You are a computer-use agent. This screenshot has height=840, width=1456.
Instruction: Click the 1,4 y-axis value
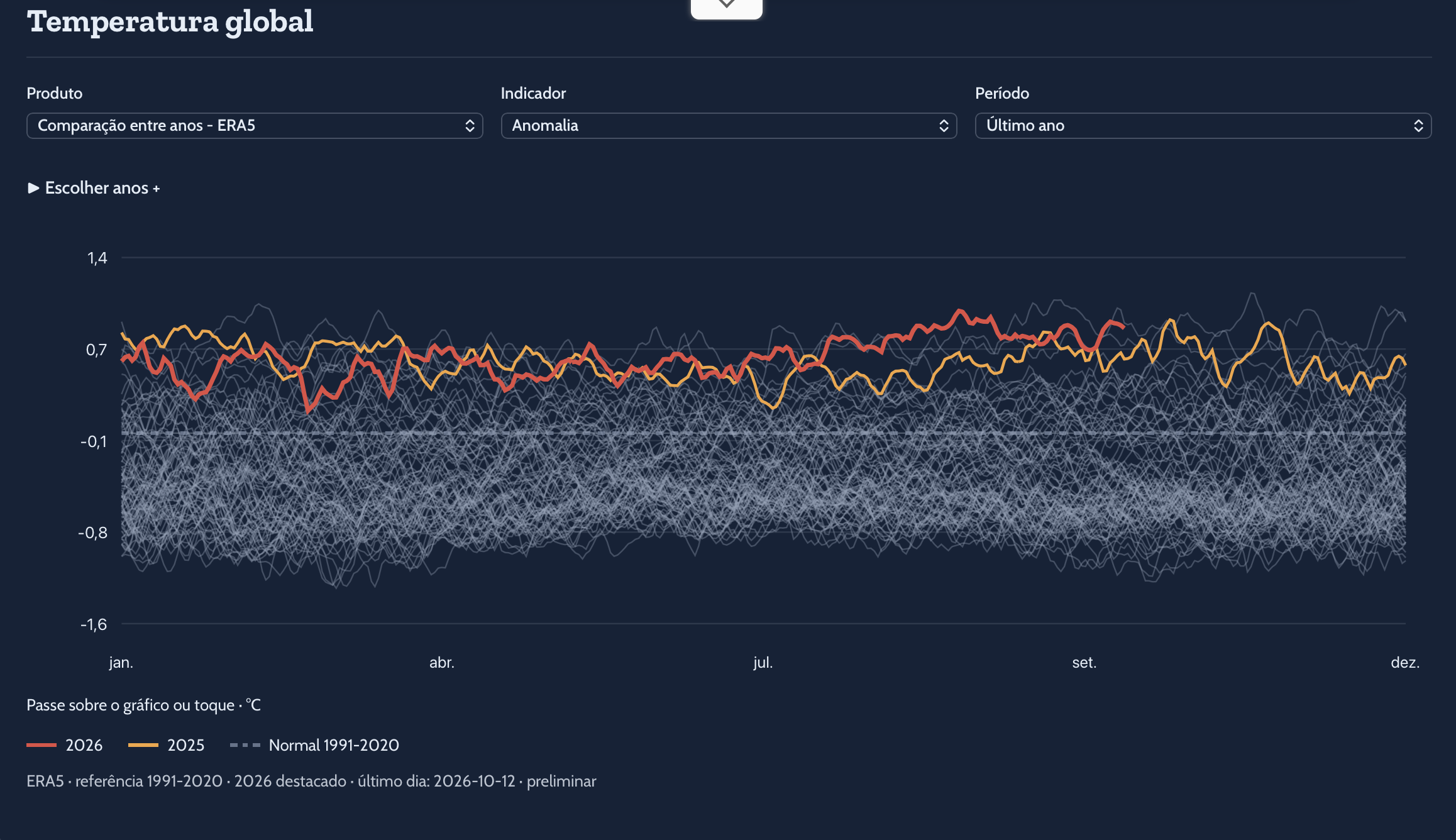point(97,258)
